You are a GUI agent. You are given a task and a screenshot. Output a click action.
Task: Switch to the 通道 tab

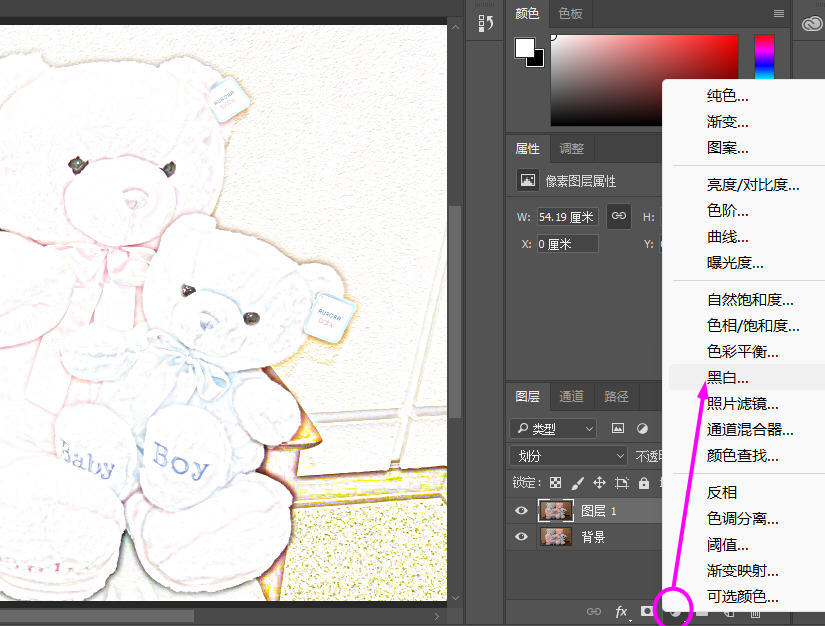click(572, 396)
